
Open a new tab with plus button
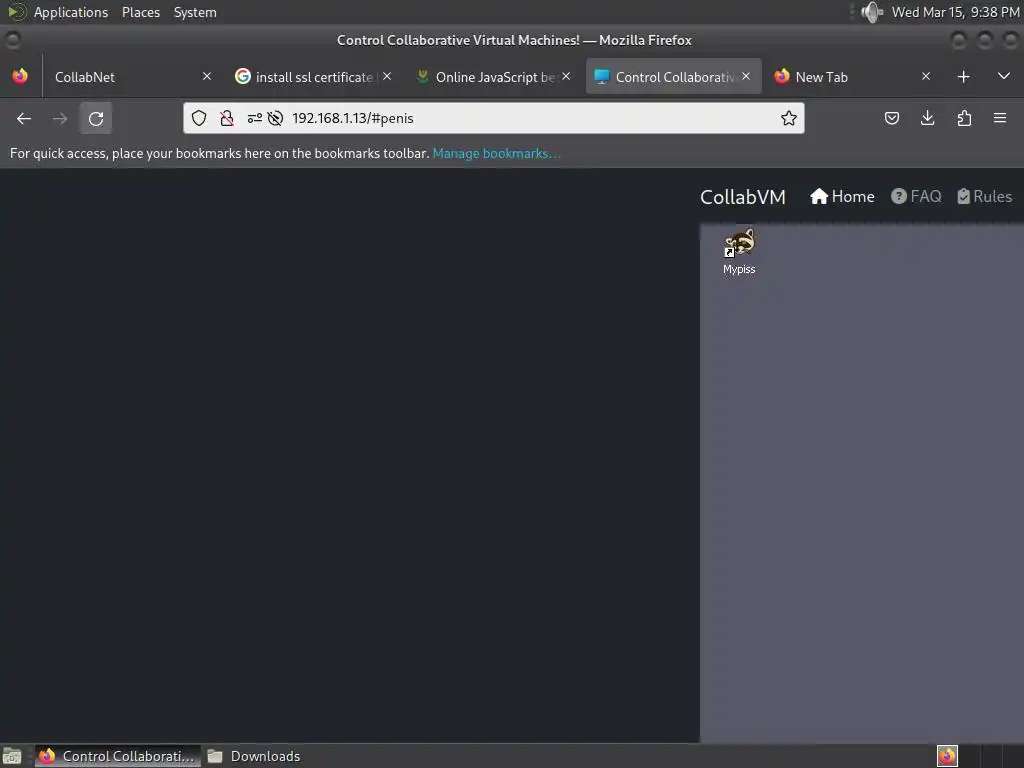[x=963, y=77]
